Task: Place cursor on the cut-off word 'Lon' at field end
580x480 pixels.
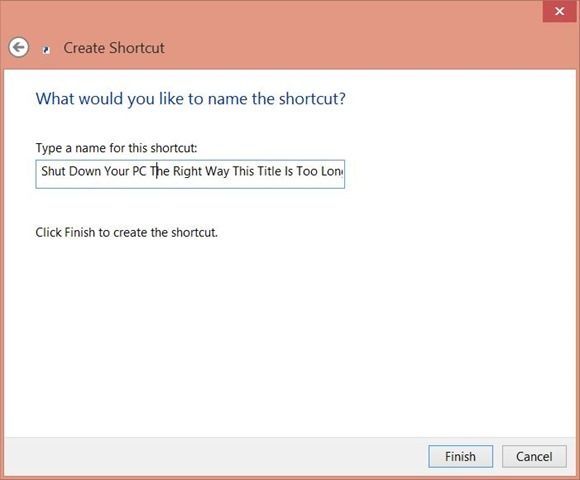Action: (x=332, y=171)
